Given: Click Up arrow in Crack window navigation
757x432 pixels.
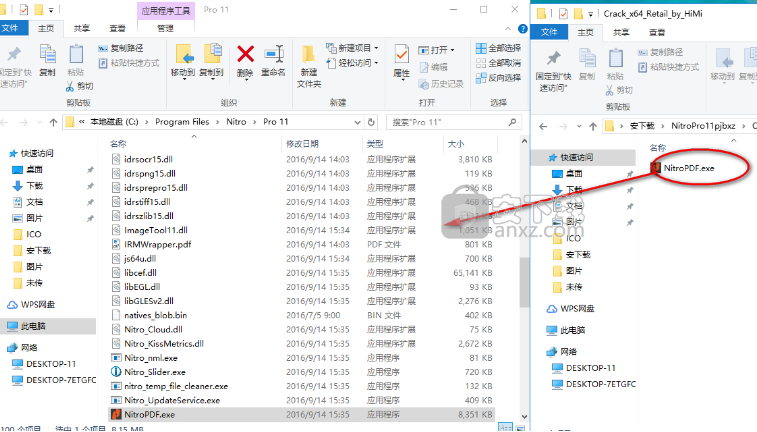Looking at the screenshot, I should (x=593, y=126).
